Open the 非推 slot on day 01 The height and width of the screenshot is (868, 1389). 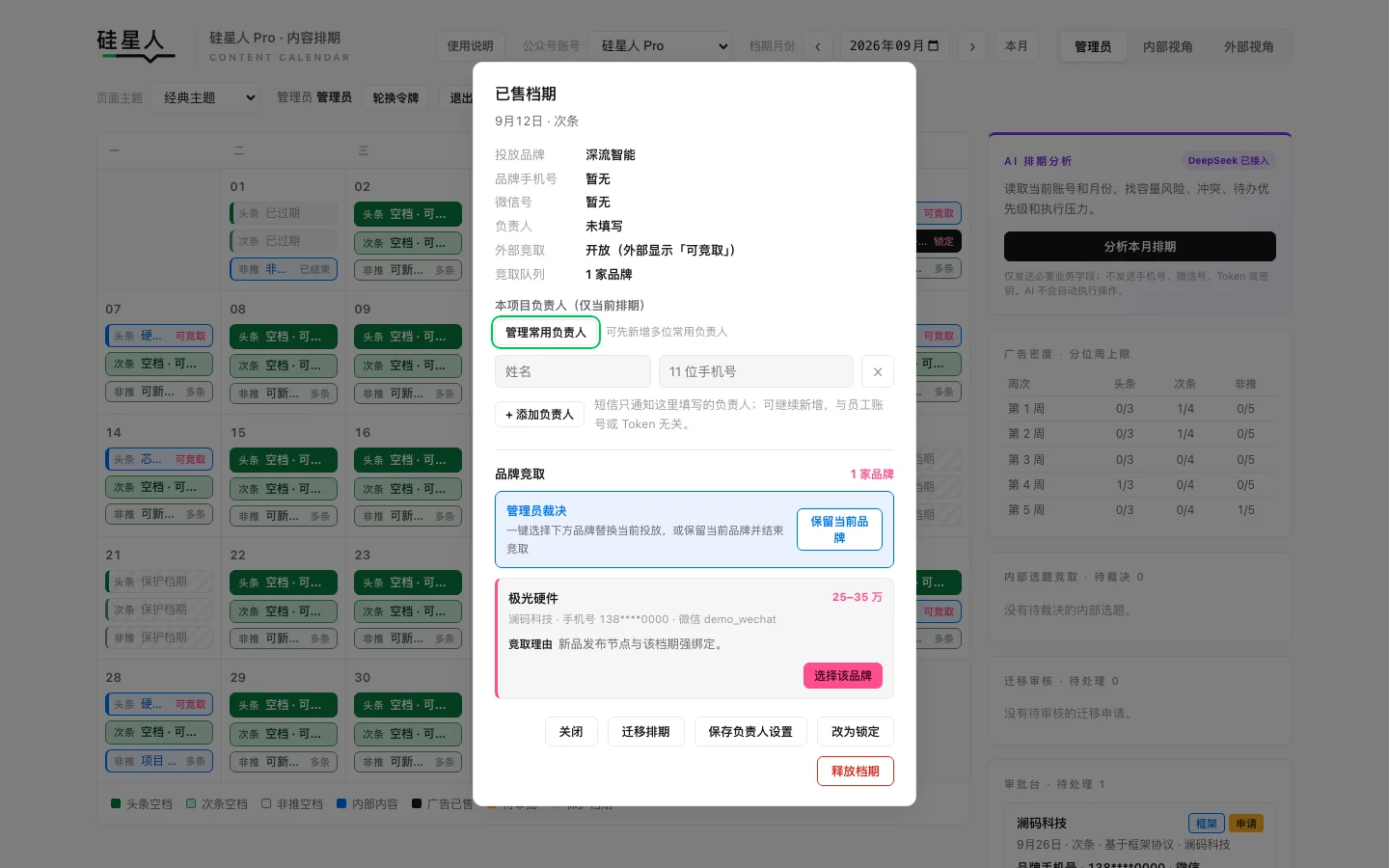coord(284,269)
